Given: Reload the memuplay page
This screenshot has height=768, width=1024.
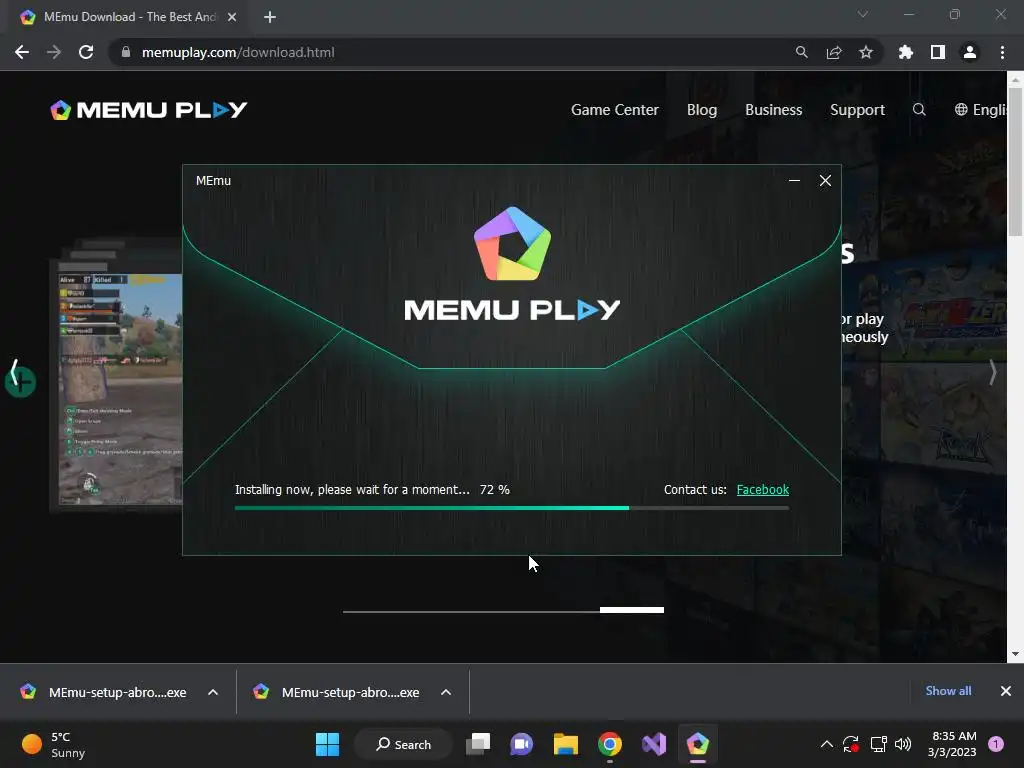Looking at the screenshot, I should pyautogui.click(x=86, y=52).
